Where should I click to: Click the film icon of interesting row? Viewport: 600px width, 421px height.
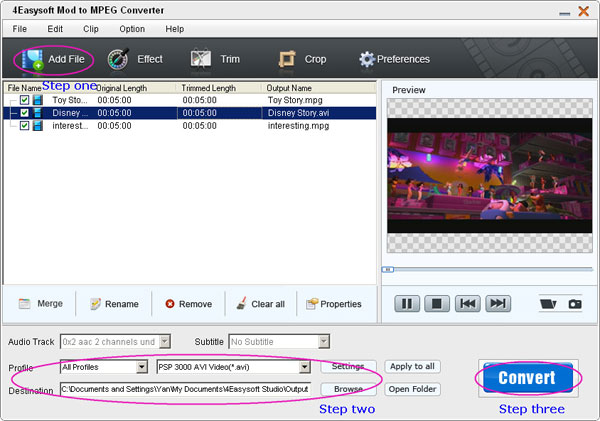tap(38, 126)
